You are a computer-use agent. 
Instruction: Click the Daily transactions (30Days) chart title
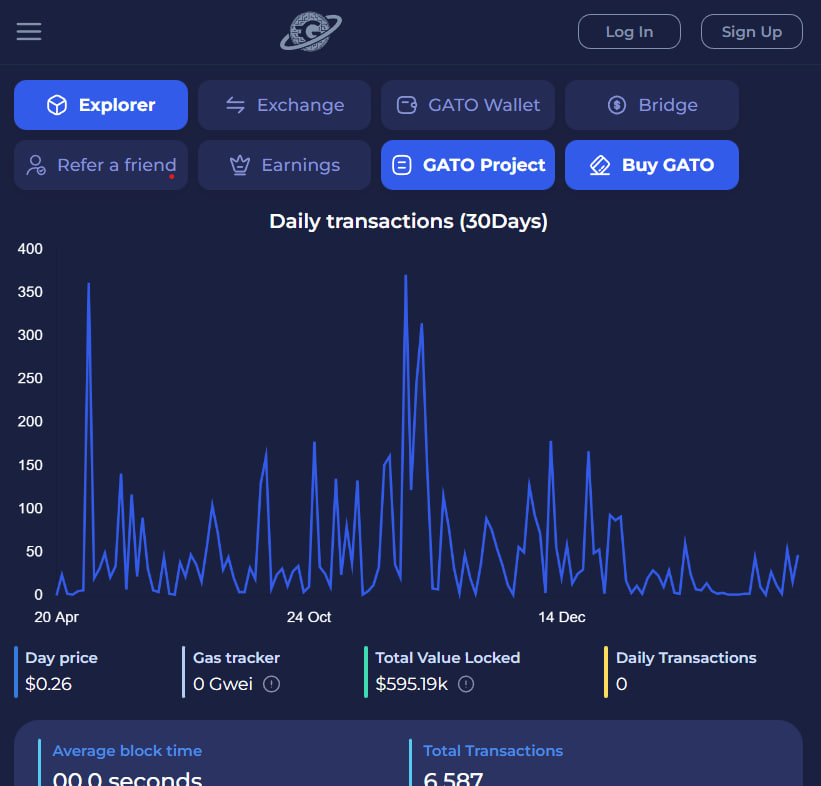click(x=408, y=221)
